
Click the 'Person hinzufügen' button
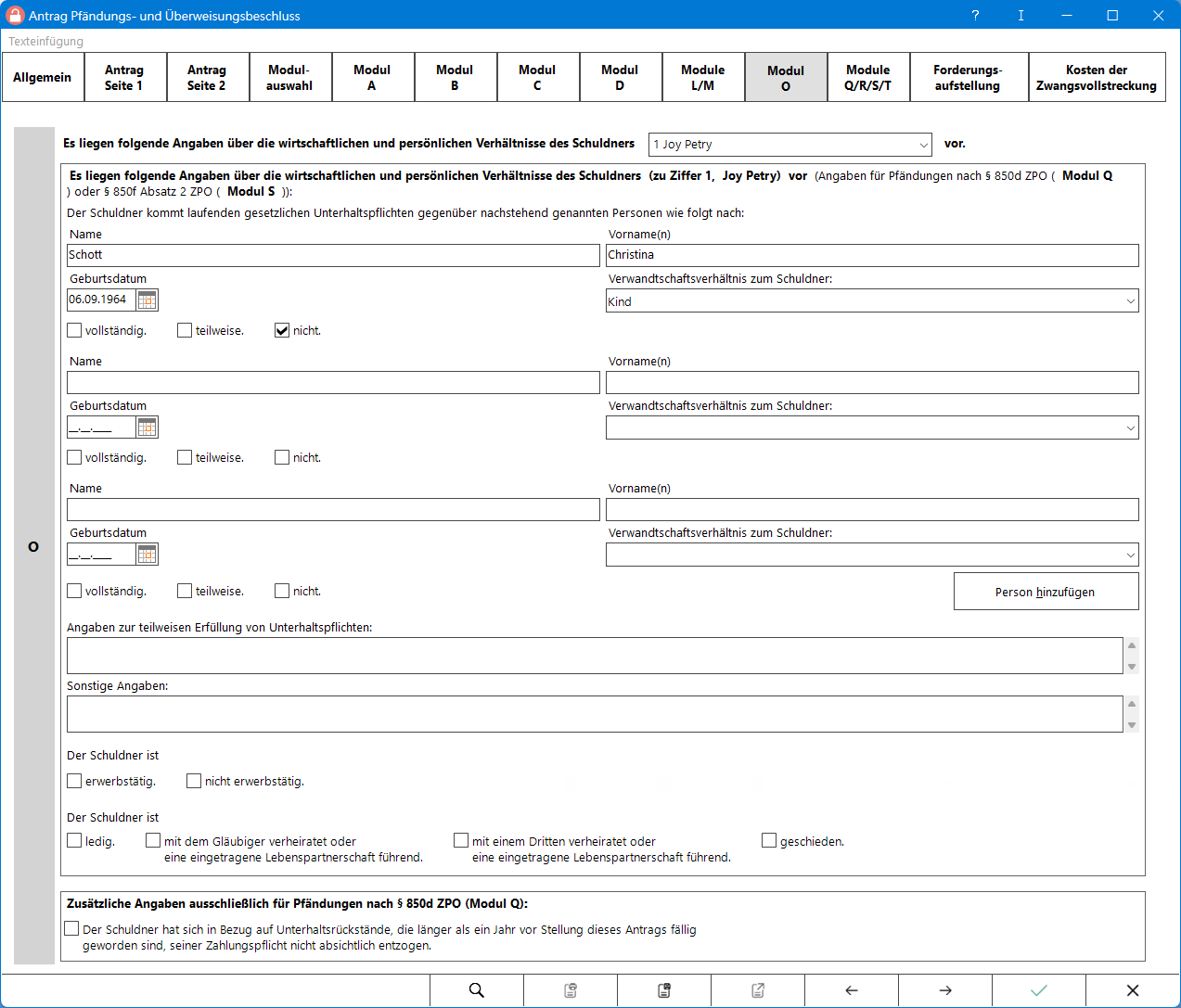point(1046,592)
